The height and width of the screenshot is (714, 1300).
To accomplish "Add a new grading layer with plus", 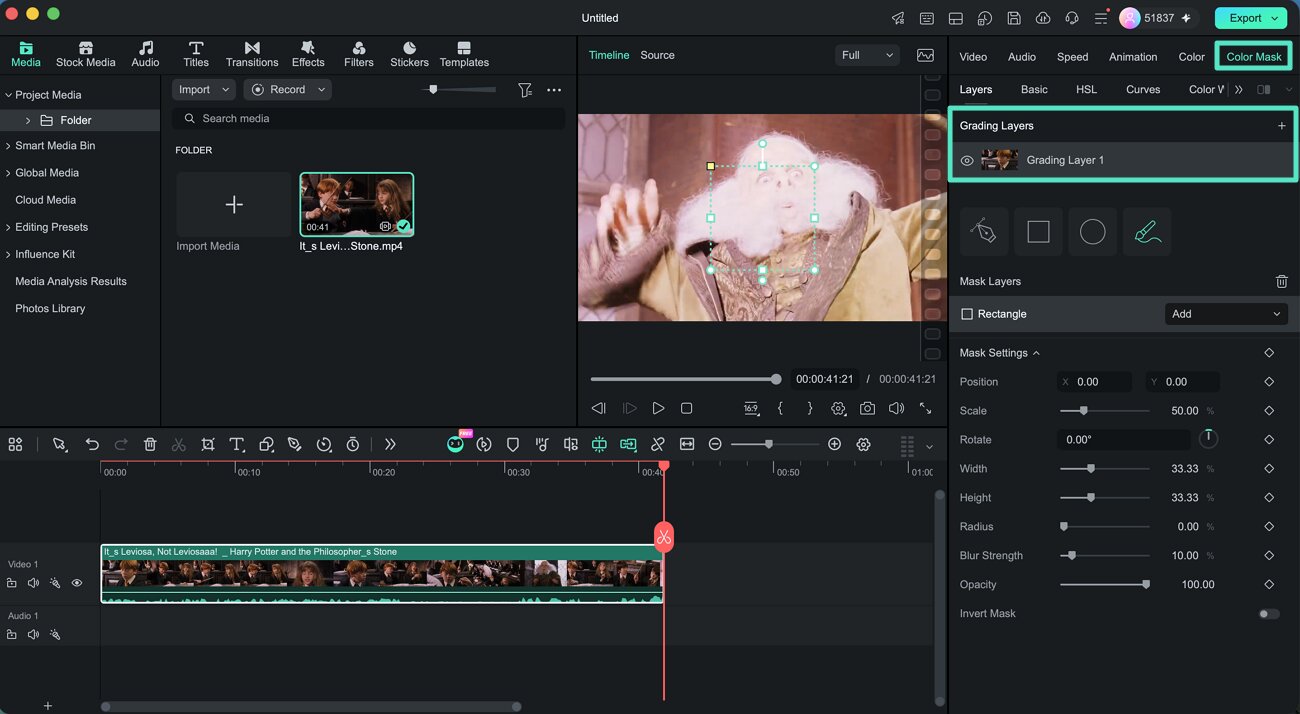I will point(1281,126).
